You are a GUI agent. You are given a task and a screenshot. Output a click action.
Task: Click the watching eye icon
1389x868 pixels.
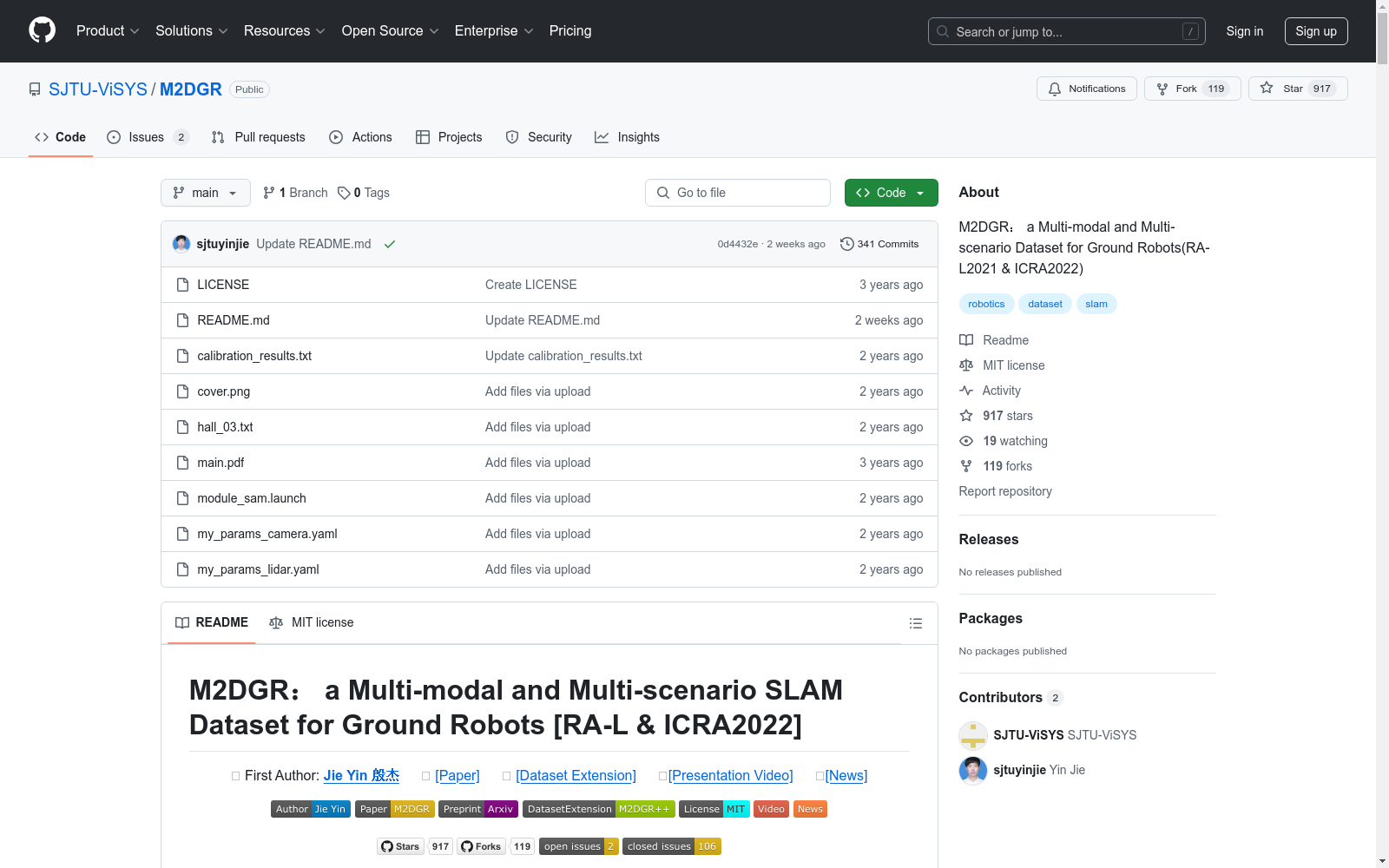click(966, 441)
